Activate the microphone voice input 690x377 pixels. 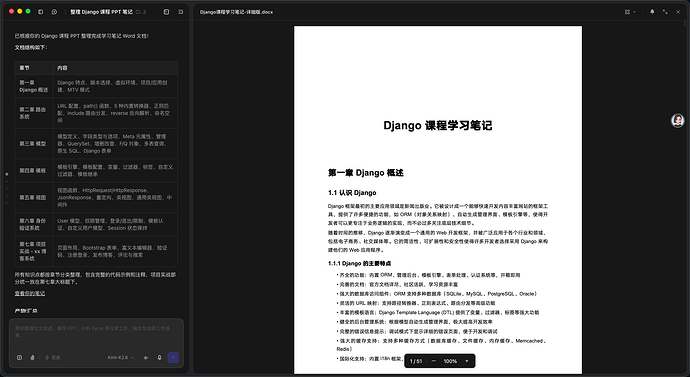click(159, 358)
